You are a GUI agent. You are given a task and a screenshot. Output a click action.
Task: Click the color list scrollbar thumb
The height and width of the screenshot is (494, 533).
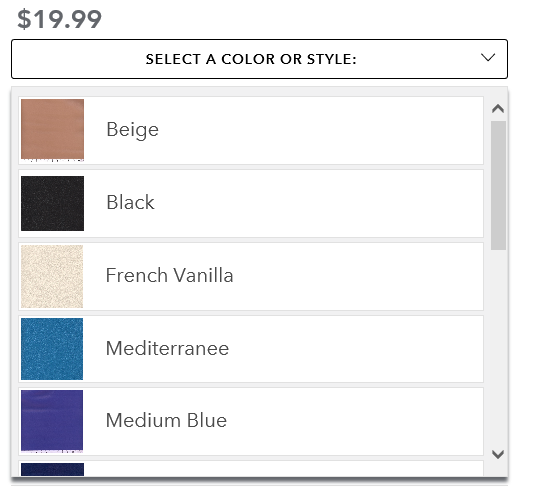point(498,186)
